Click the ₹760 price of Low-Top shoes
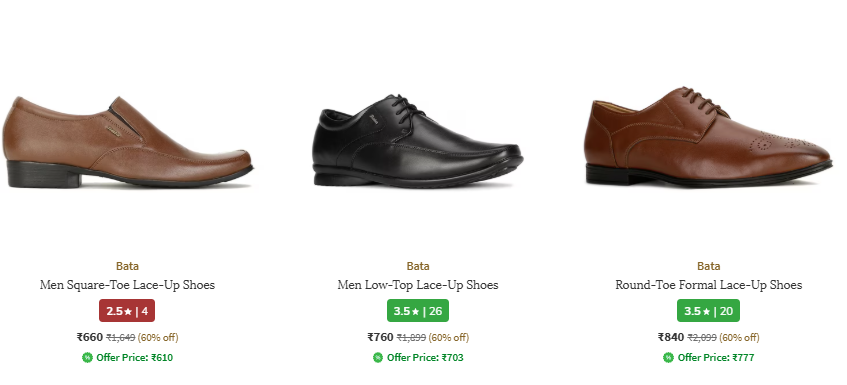This screenshot has width=847, height=385. click(380, 337)
